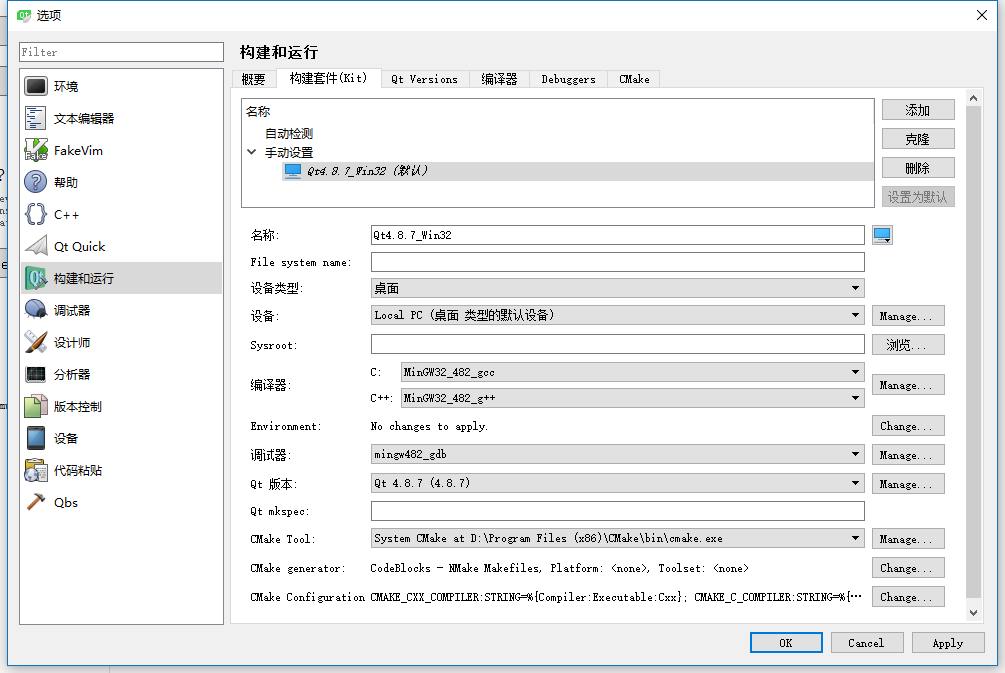1005x673 pixels.
Task: Click the 名称 name input field
Action: [x=617, y=235]
